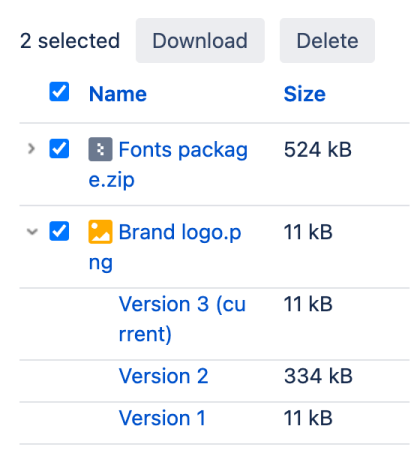
Task: Sort attachments by Size column
Action: [x=305, y=94]
